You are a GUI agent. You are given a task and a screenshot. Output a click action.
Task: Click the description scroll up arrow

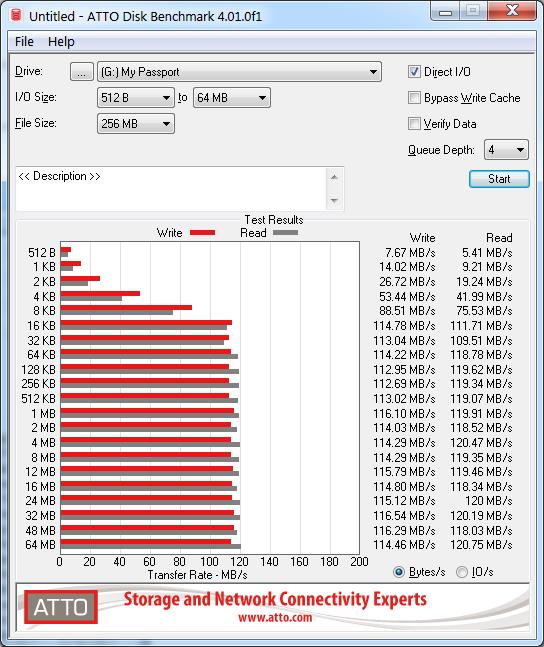pos(334,177)
